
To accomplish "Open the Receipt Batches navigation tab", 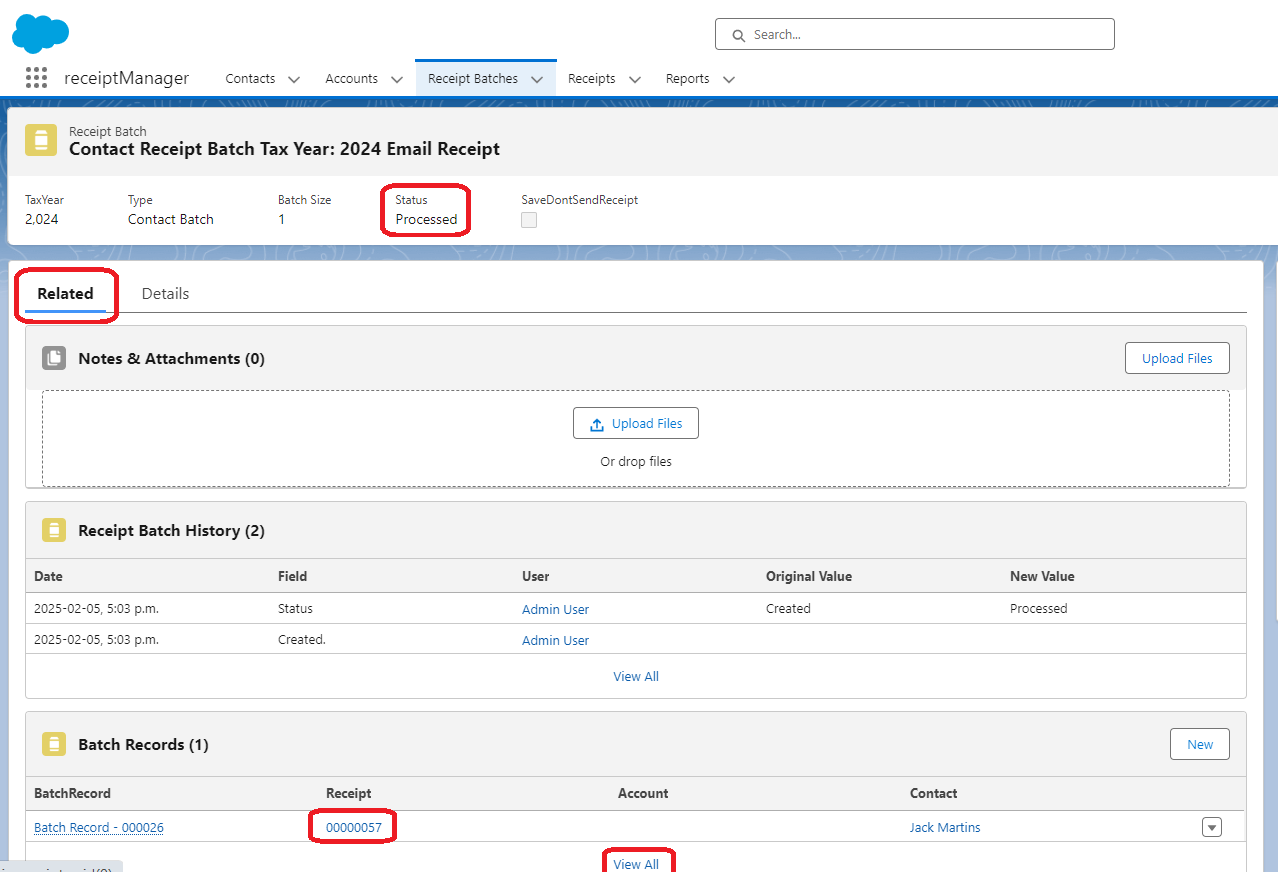I will 473,78.
